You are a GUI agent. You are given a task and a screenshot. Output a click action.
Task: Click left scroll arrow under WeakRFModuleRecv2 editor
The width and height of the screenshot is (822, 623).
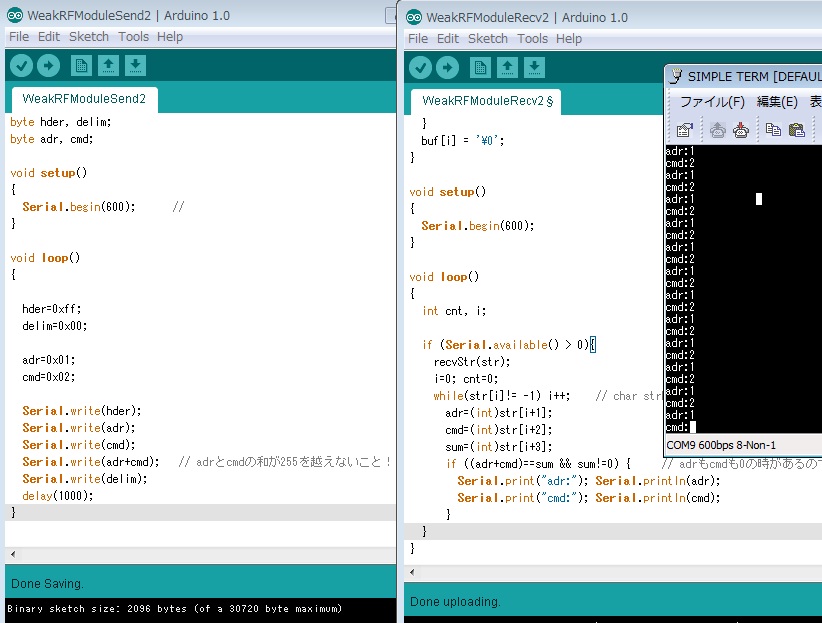[412, 572]
